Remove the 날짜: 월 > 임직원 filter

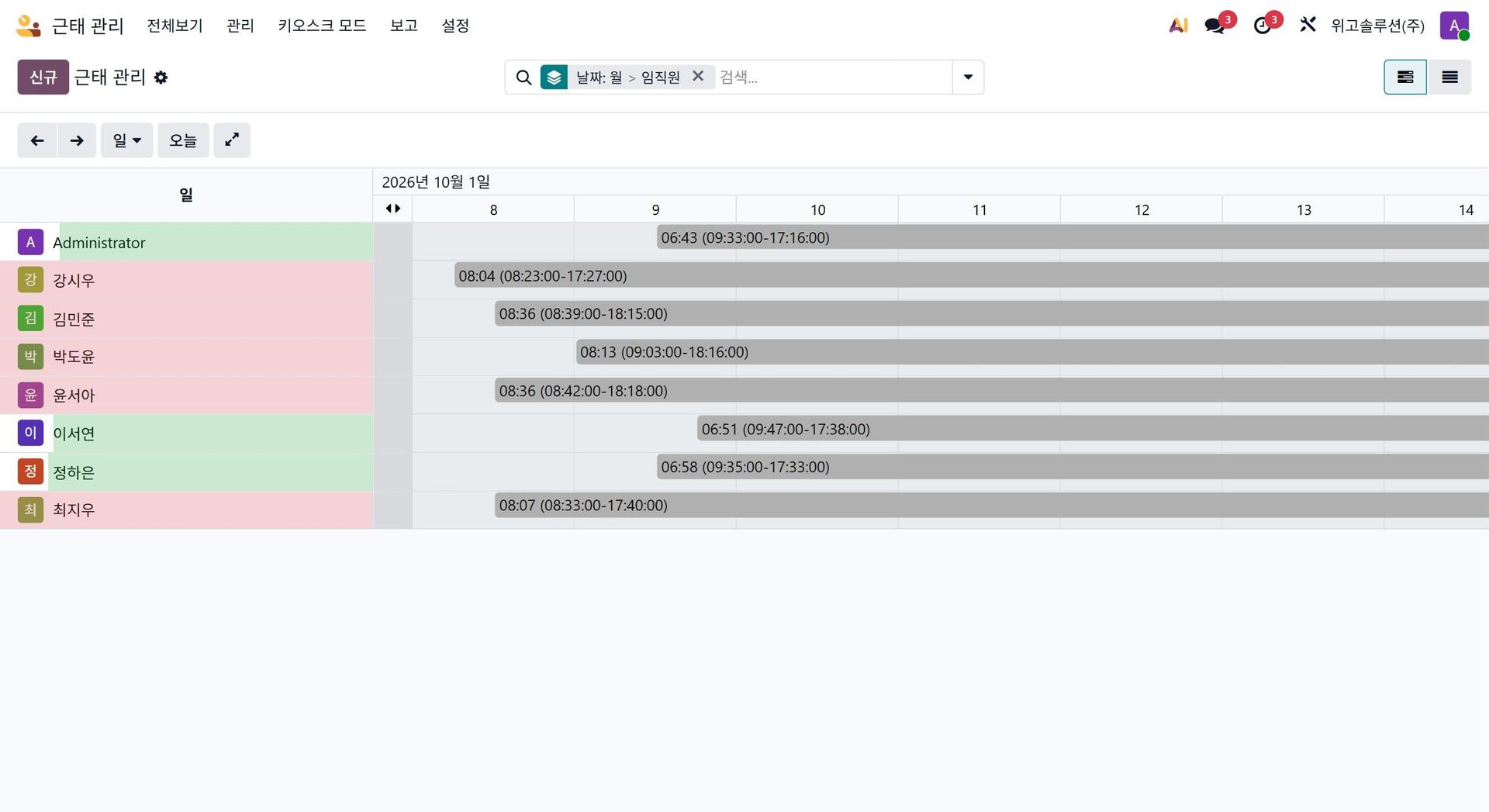(698, 76)
